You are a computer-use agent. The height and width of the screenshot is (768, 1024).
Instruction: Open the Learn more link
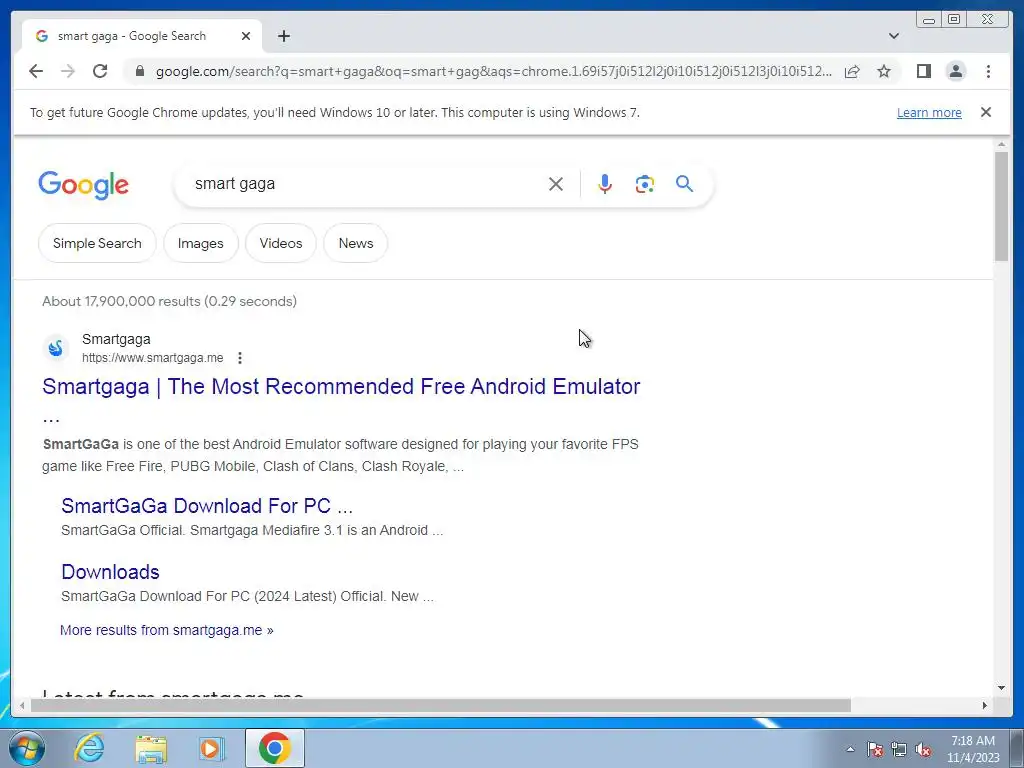[929, 112]
